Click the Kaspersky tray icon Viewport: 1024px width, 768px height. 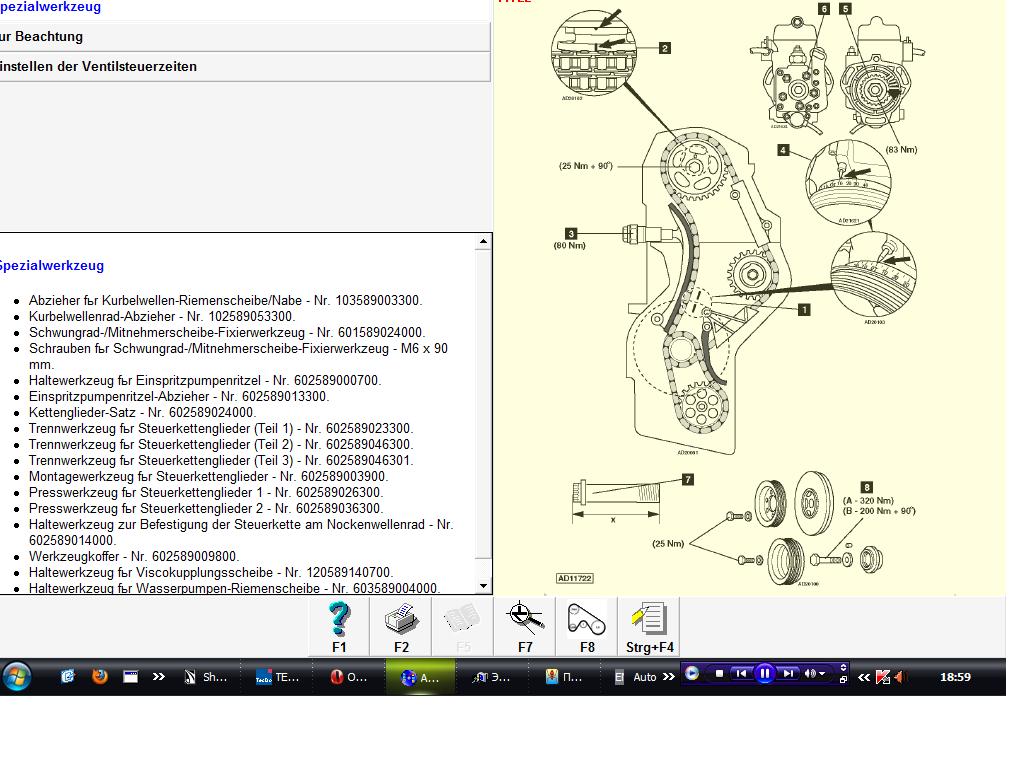click(882, 677)
